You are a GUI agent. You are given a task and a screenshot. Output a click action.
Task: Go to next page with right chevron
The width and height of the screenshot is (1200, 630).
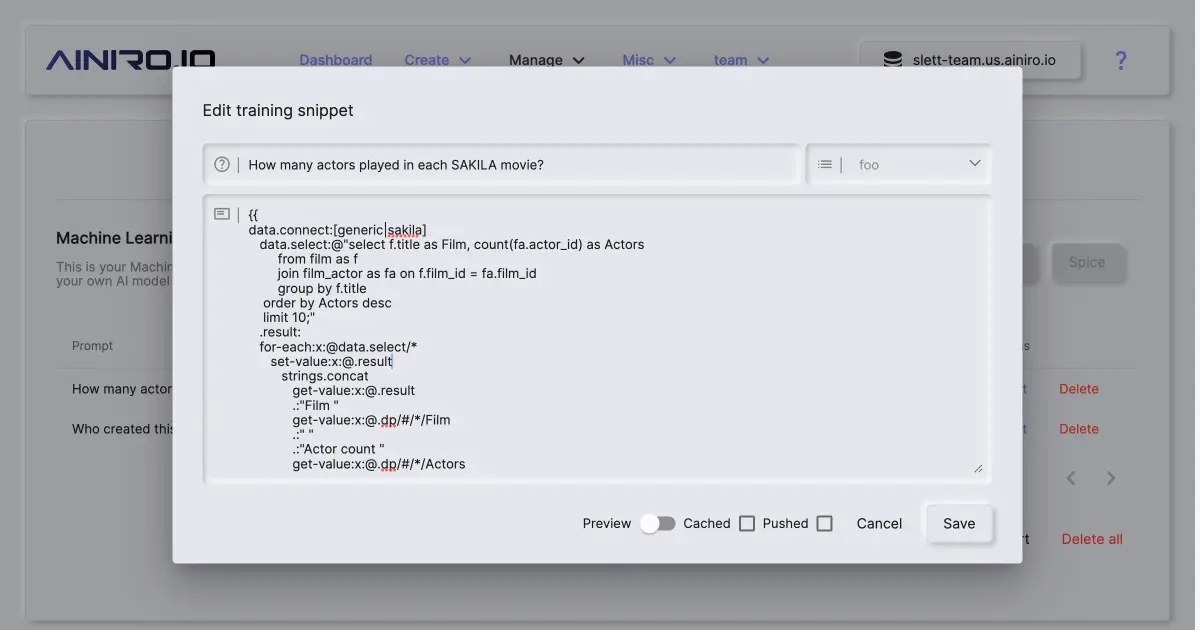click(x=1111, y=478)
